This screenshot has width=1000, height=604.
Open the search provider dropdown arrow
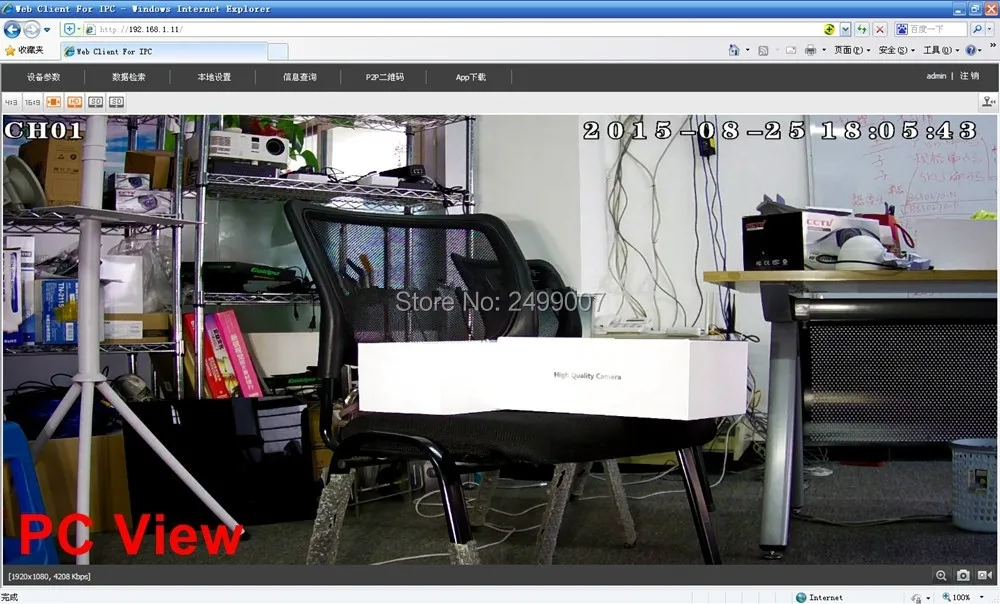tap(989, 29)
